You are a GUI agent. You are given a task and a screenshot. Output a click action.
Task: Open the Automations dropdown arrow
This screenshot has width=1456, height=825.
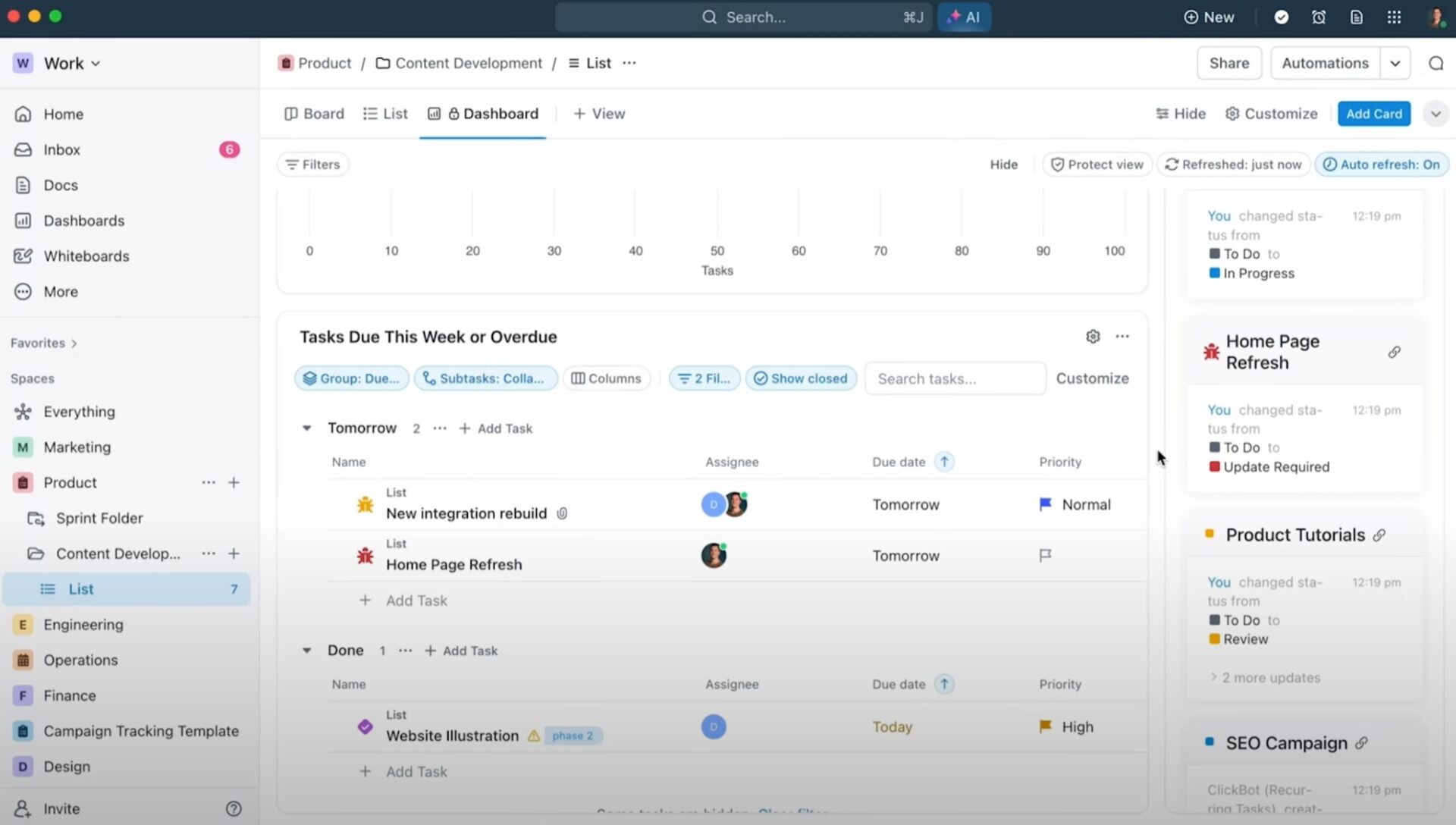(x=1395, y=64)
